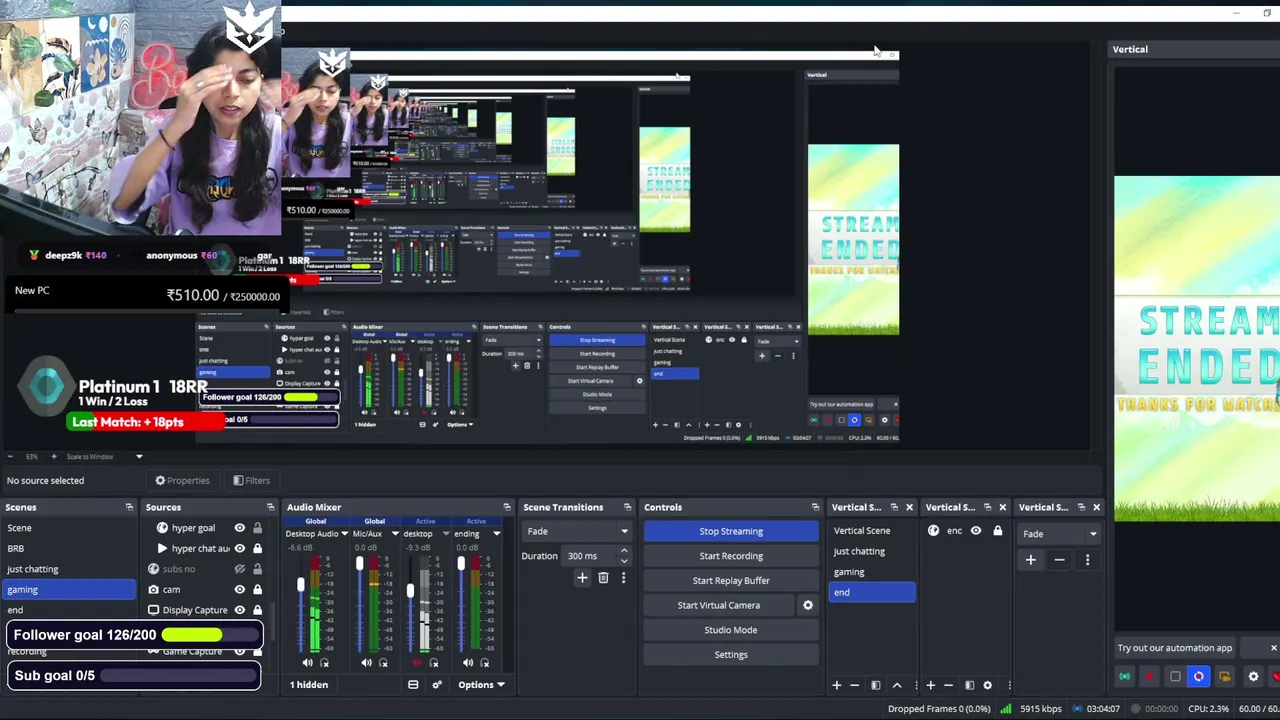The height and width of the screenshot is (720, 1280).
Task: Open the Mic/Aux channel dropdown
Action: click(x=395, y=534)
